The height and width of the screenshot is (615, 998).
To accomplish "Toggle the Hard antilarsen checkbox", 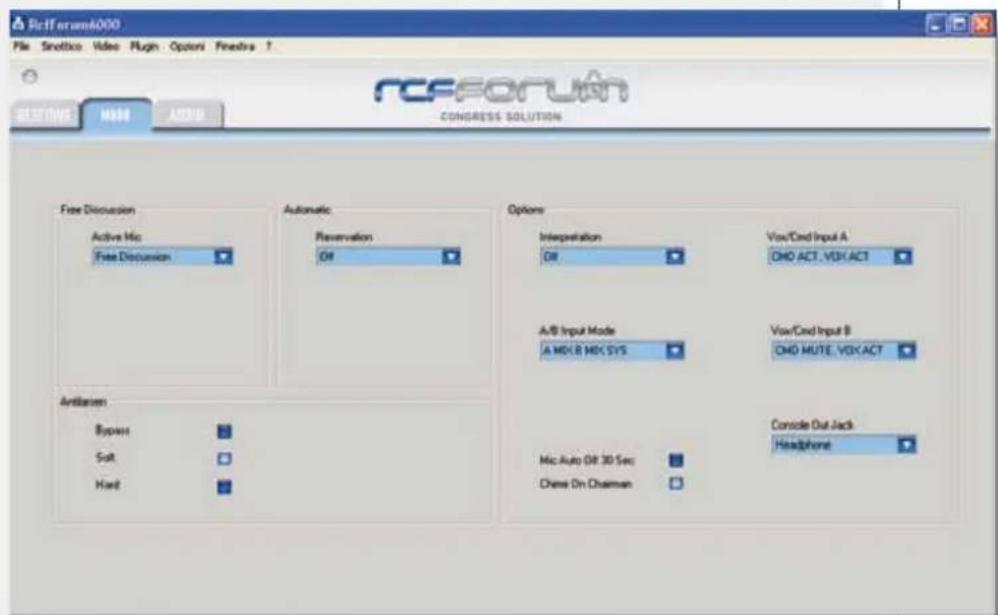I will (224, 487).
